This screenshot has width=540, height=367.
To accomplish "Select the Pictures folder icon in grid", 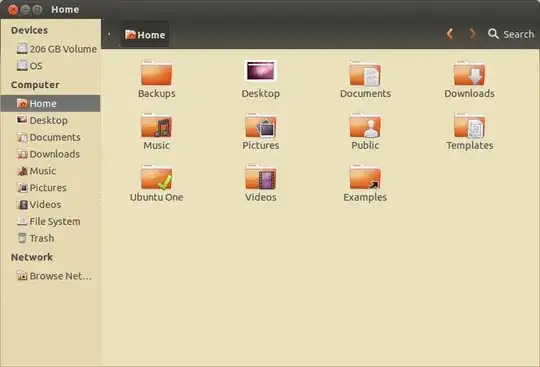I will pos(261,125).
